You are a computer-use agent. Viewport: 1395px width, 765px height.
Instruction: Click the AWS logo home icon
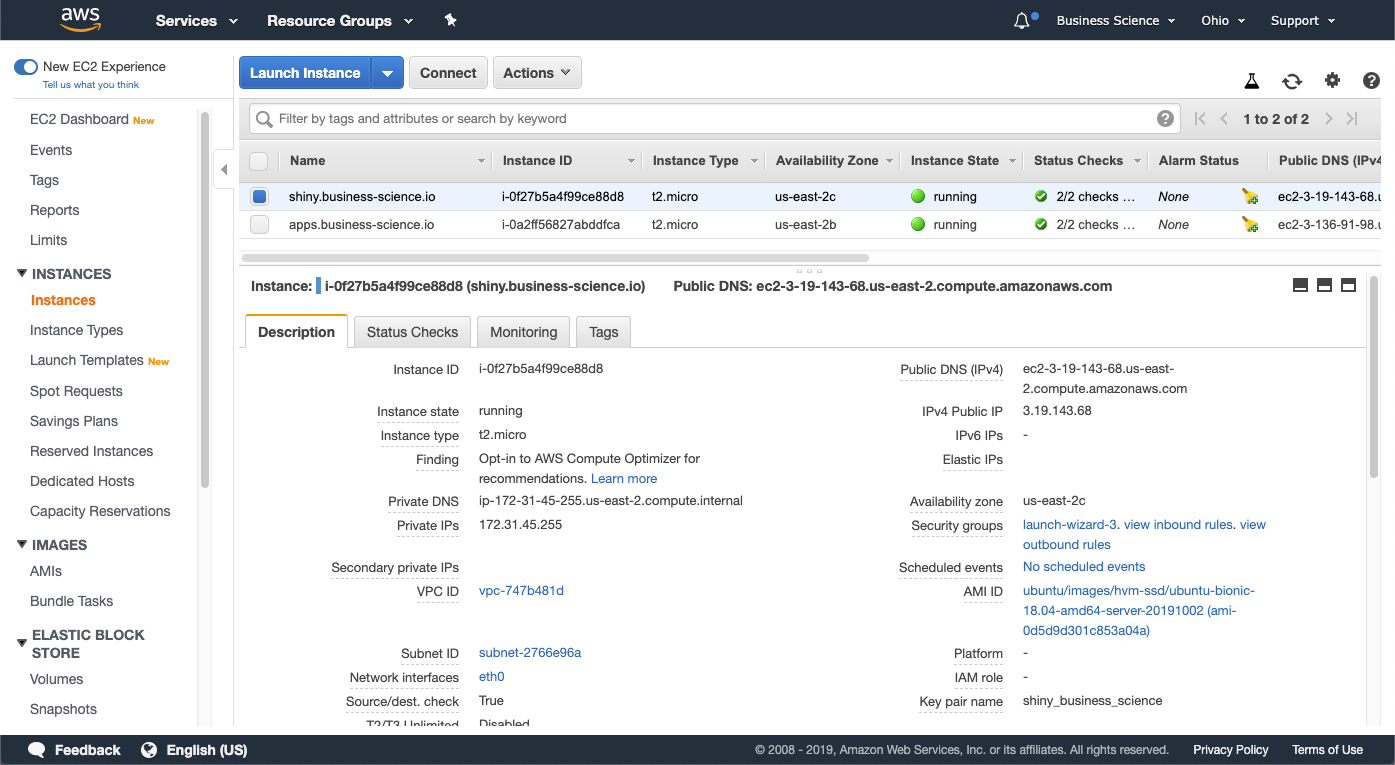(x=80, y=19)
